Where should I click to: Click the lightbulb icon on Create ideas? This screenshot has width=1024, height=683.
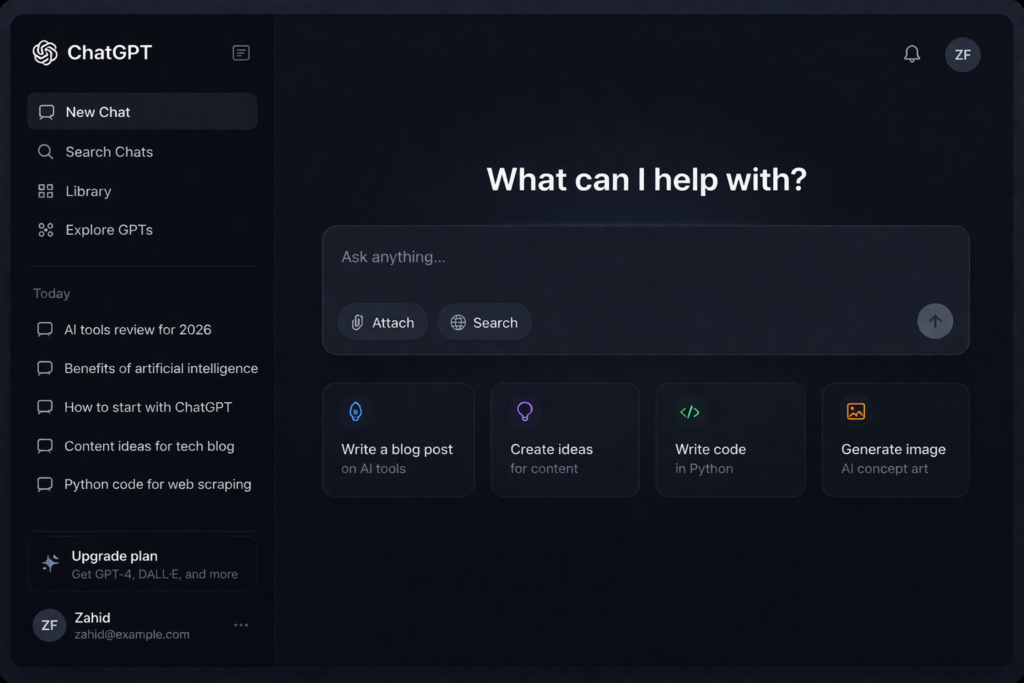(525, 411)
